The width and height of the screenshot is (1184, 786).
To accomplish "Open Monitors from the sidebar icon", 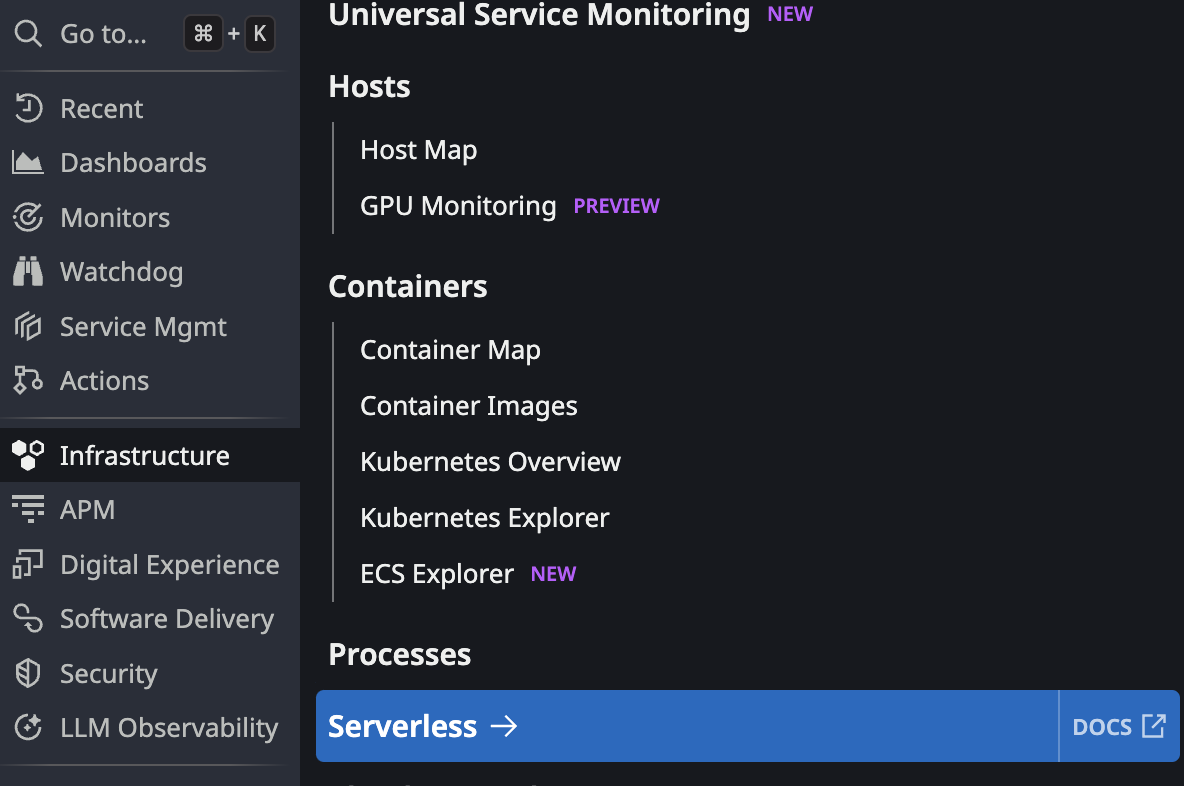I will 27,217.
